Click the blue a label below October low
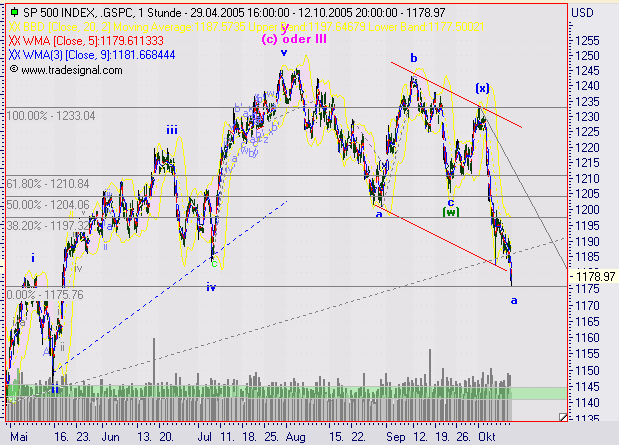619x445 pixels. coord(514,300)
